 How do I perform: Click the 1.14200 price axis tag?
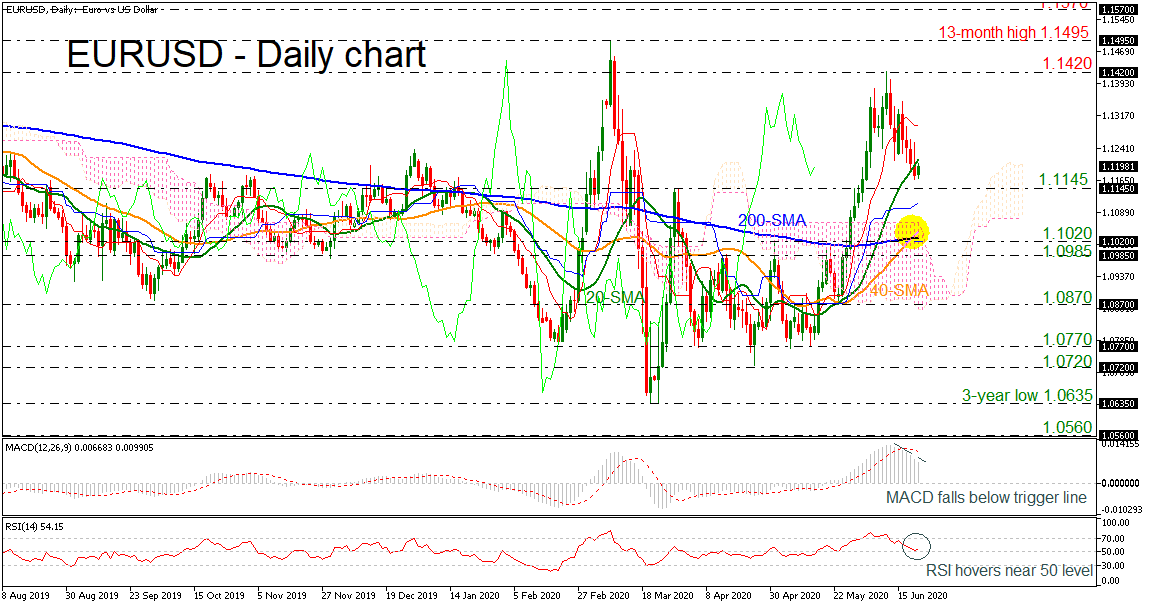[1117, 73]
